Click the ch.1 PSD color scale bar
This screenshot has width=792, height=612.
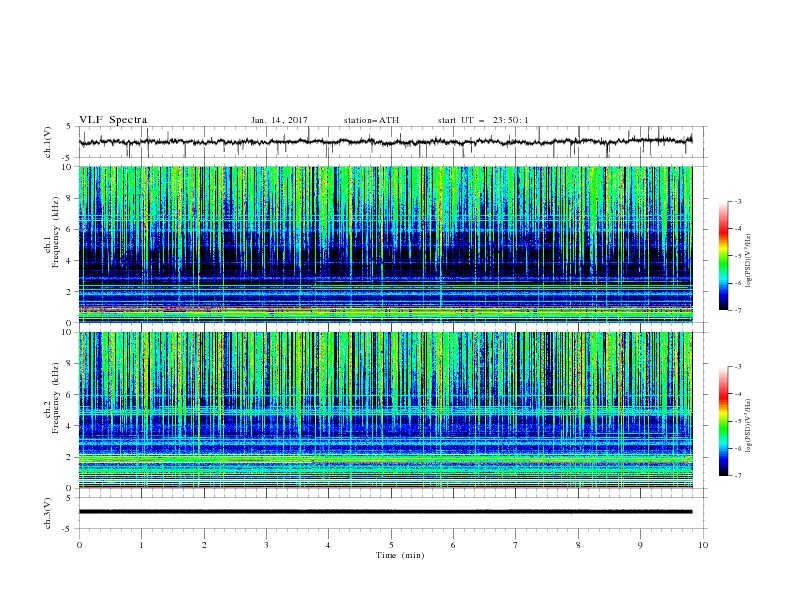724,256
